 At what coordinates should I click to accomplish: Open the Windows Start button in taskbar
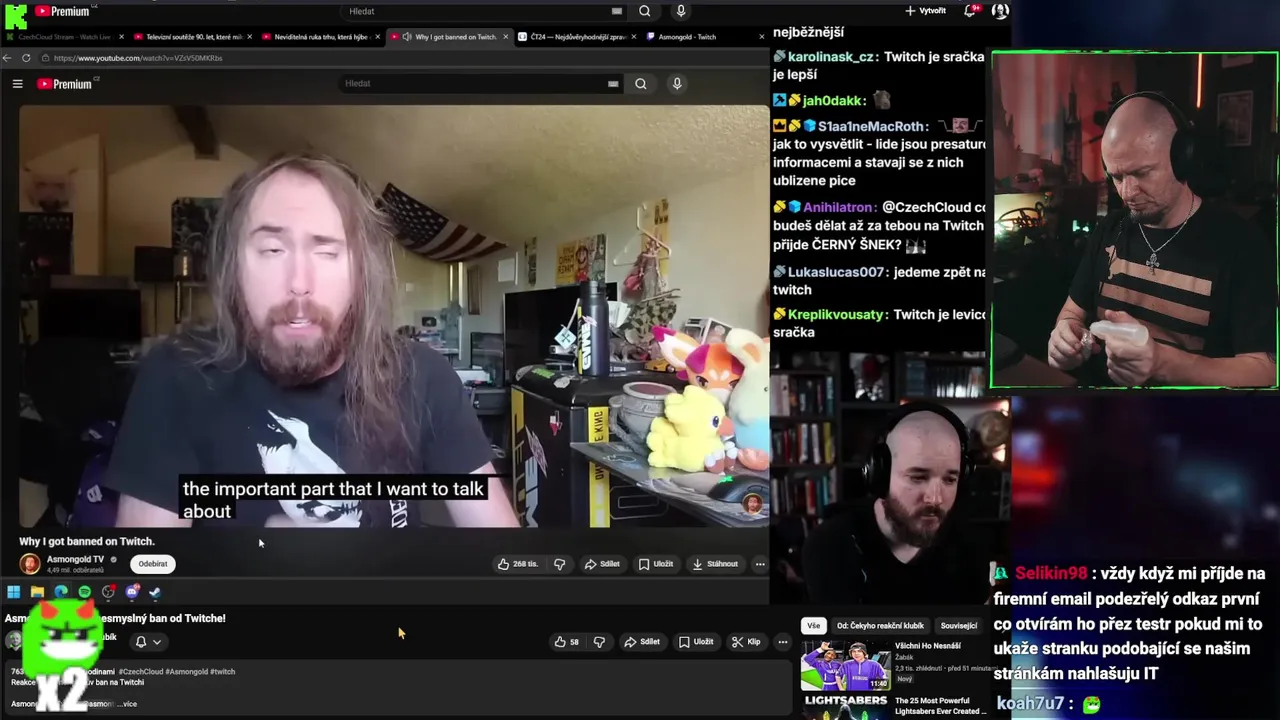(13, 592)
